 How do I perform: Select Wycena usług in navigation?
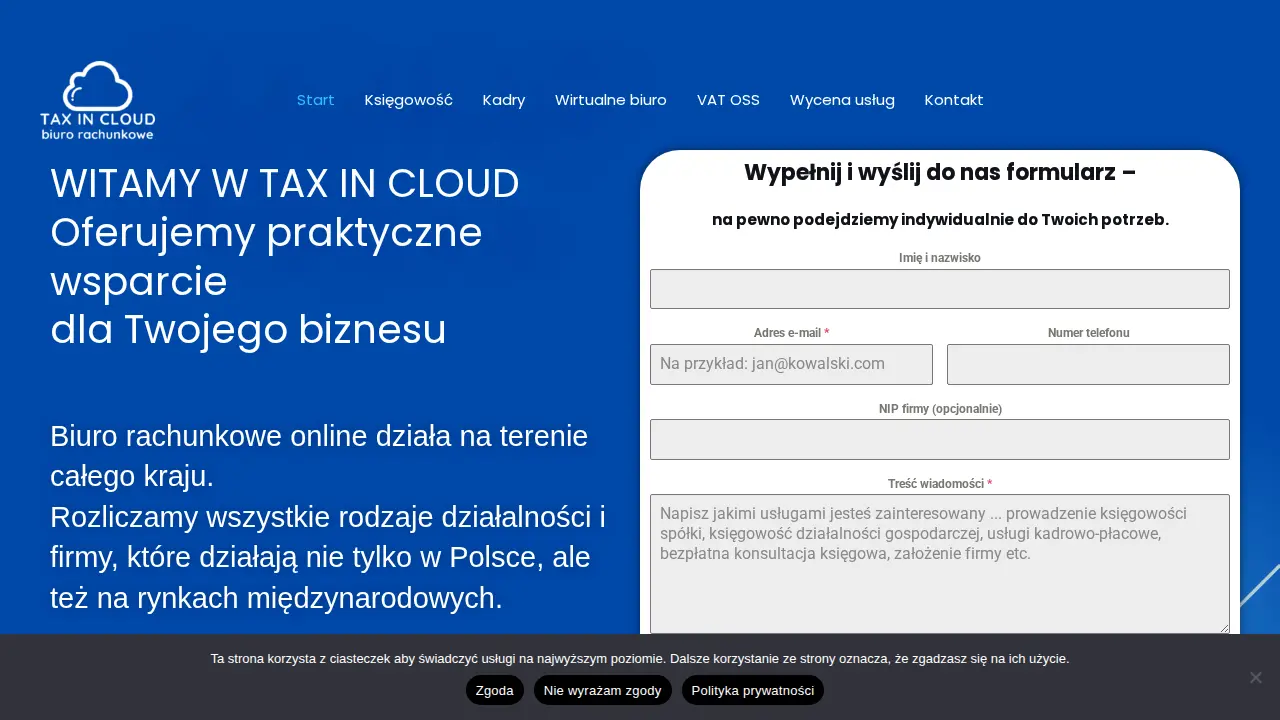(x=842, y=100)
